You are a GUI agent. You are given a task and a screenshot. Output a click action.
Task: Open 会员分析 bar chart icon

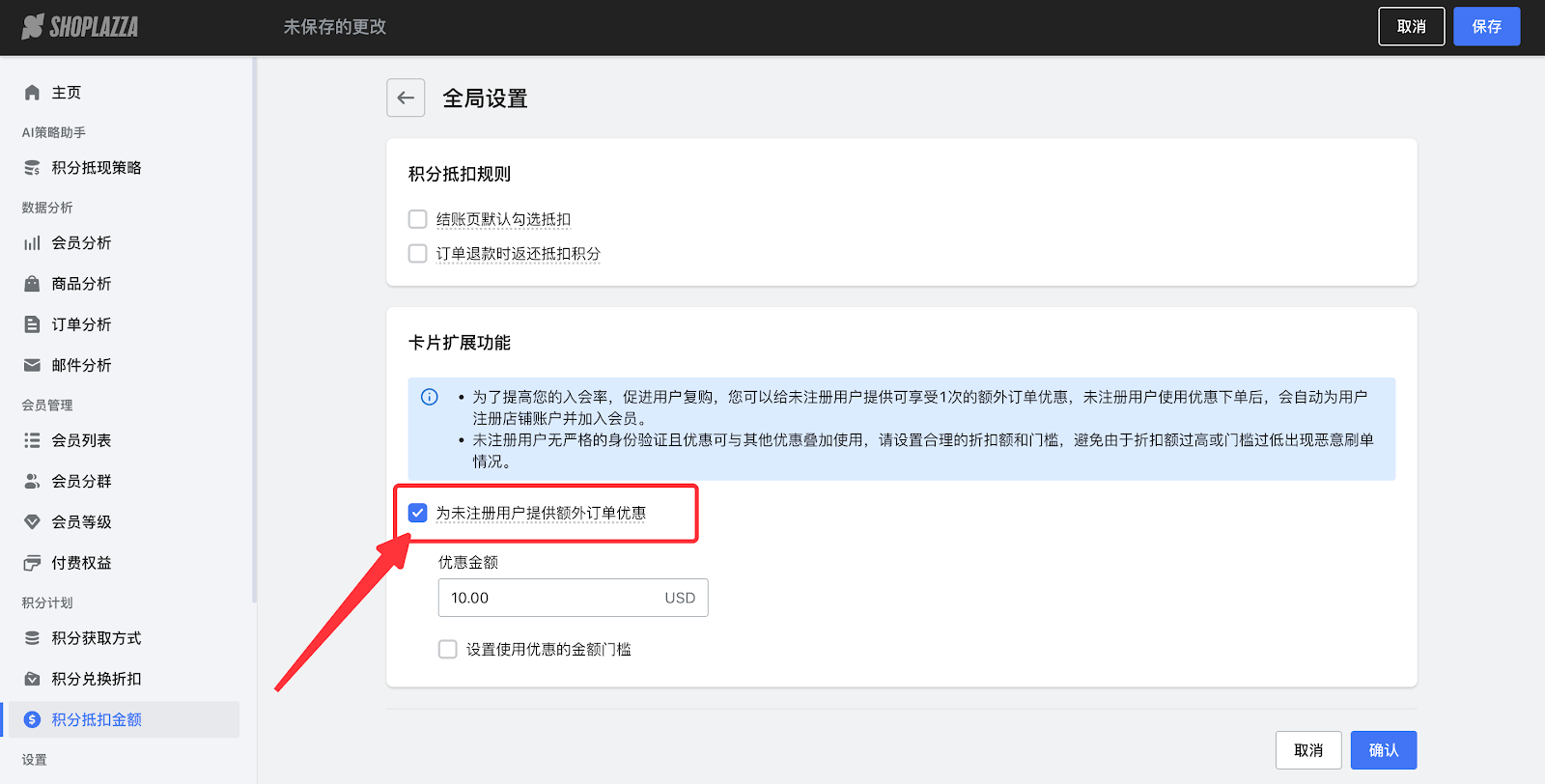point(32,243)
